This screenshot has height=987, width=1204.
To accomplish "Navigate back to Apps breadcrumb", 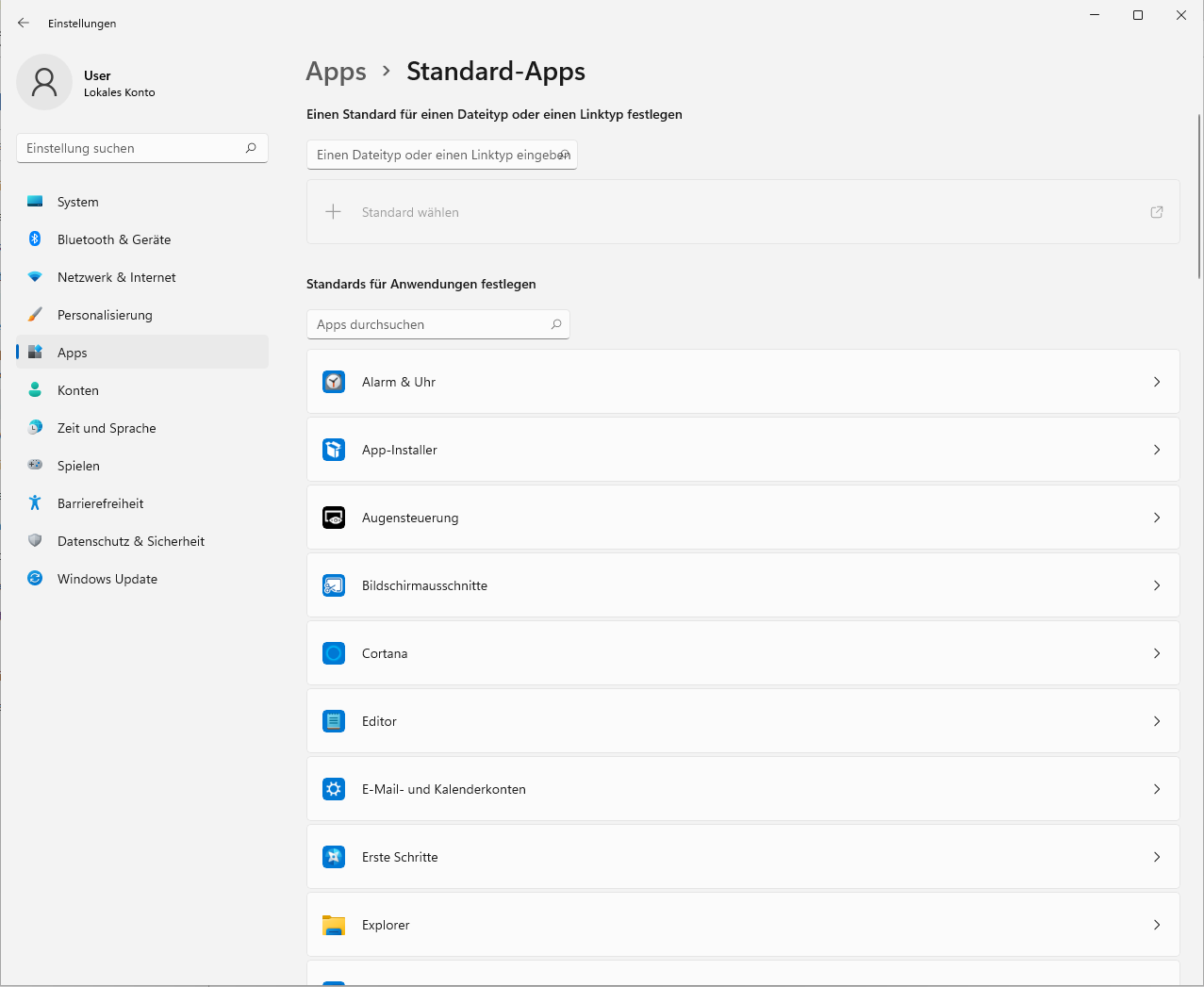I will tap(336, 72).
